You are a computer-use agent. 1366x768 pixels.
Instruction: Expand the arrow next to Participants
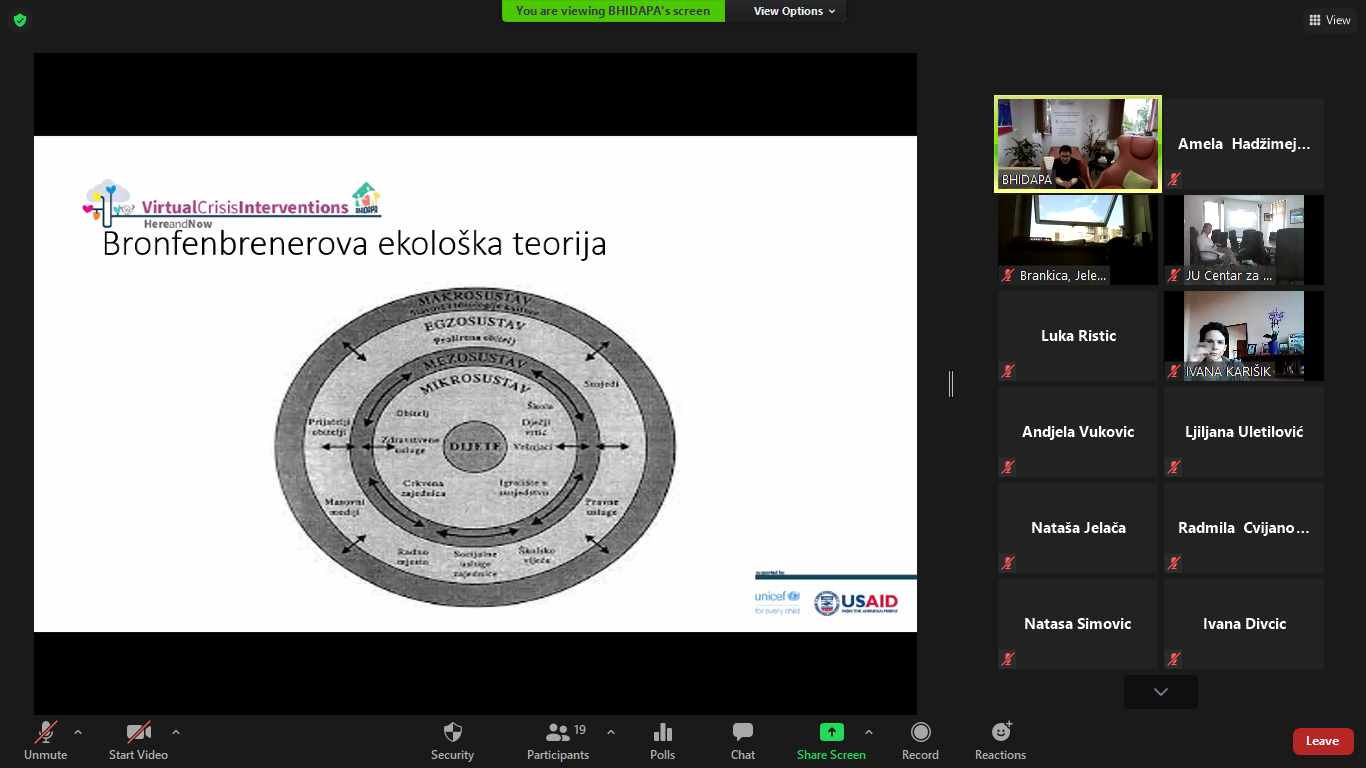coord(611,732)
